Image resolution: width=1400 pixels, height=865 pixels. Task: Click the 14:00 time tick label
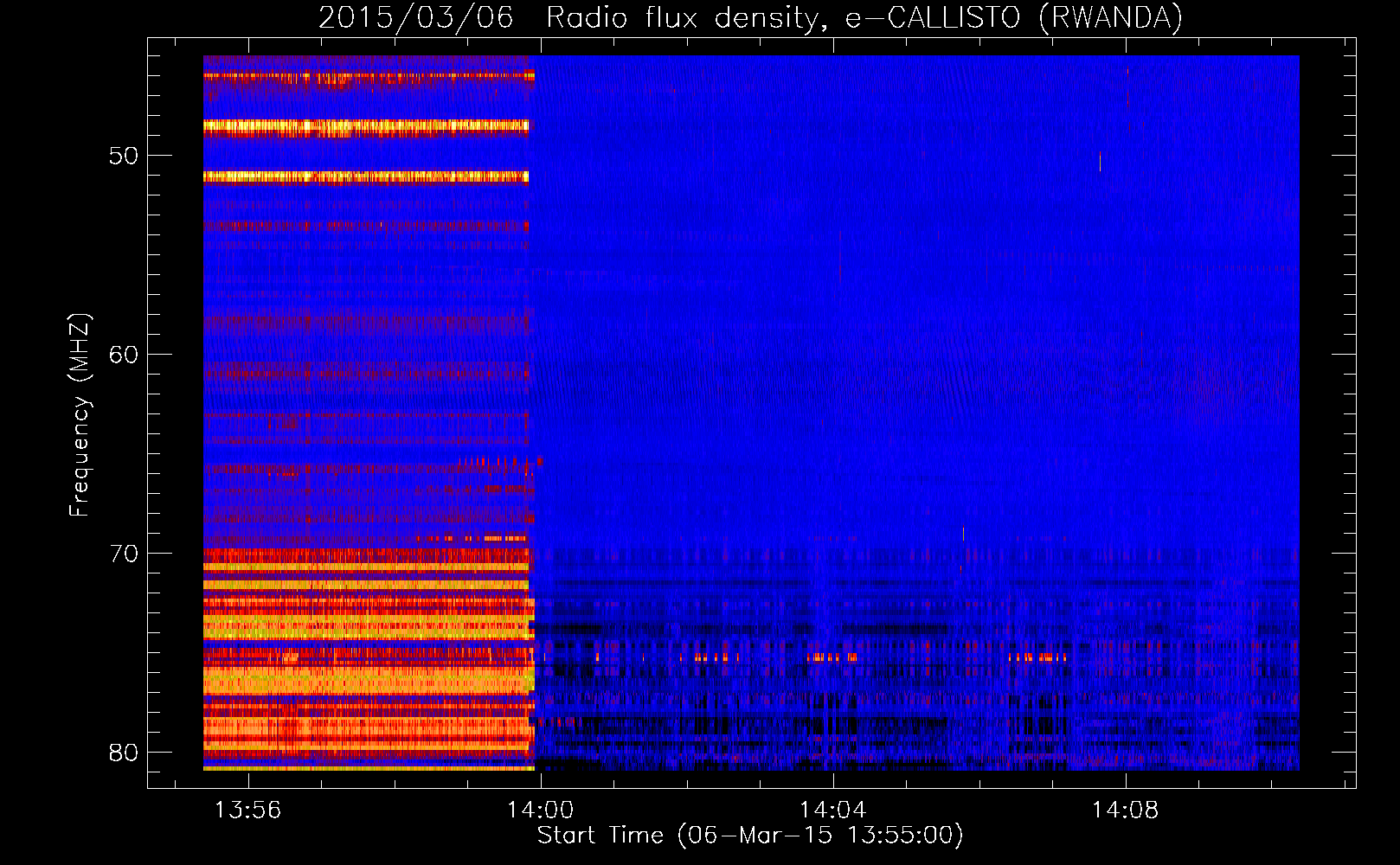[541, 811]
